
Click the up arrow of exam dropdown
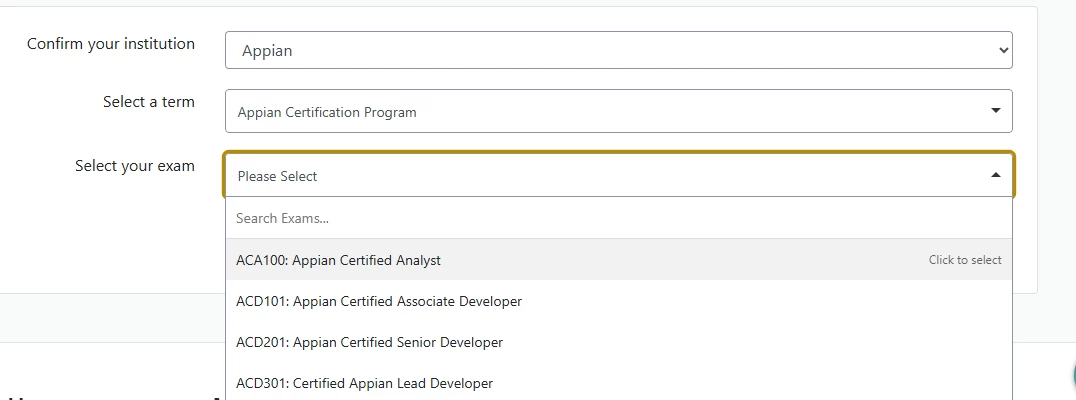point(996,175)
